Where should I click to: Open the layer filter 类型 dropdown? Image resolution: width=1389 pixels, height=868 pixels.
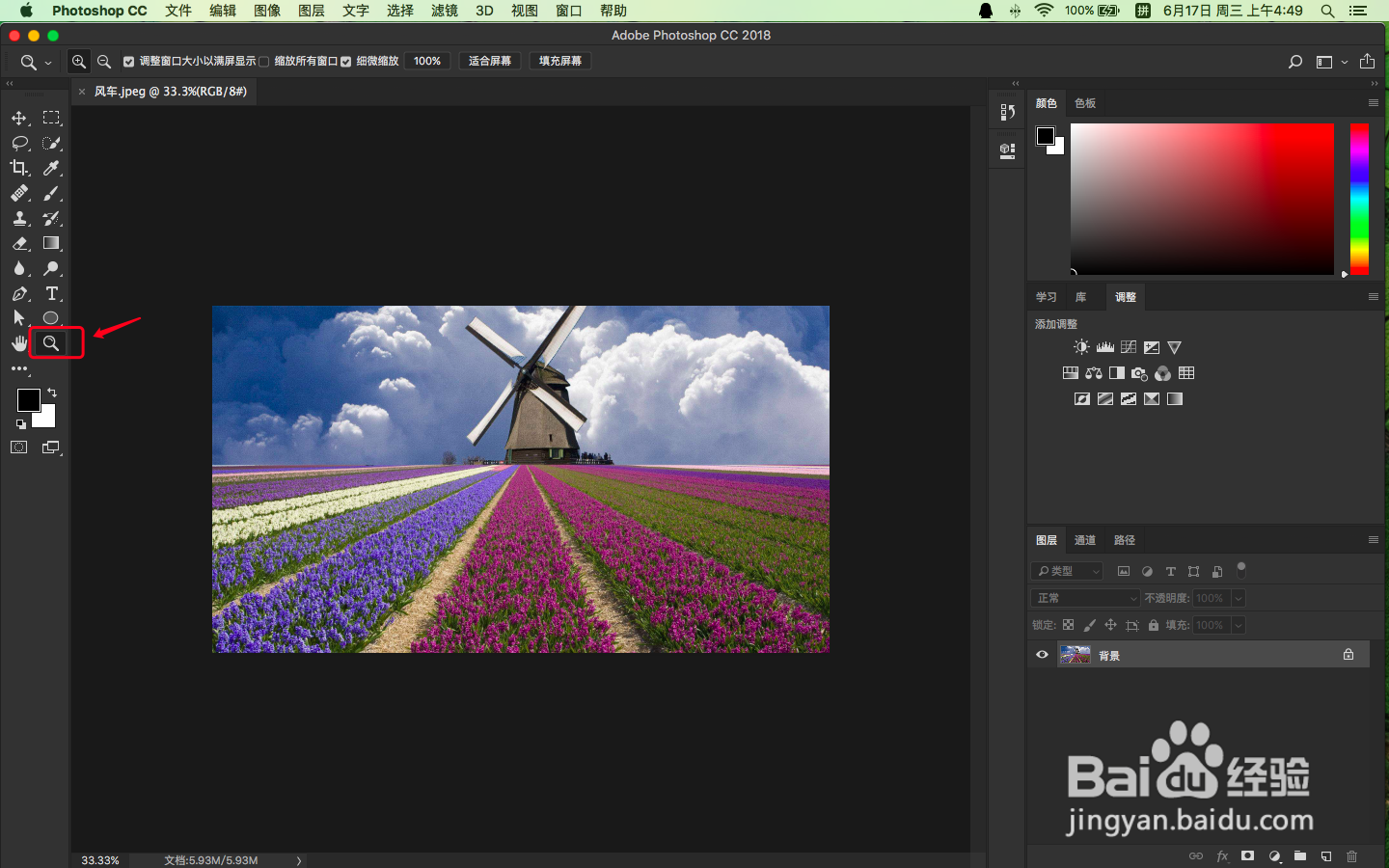(x=1066, y=571)
